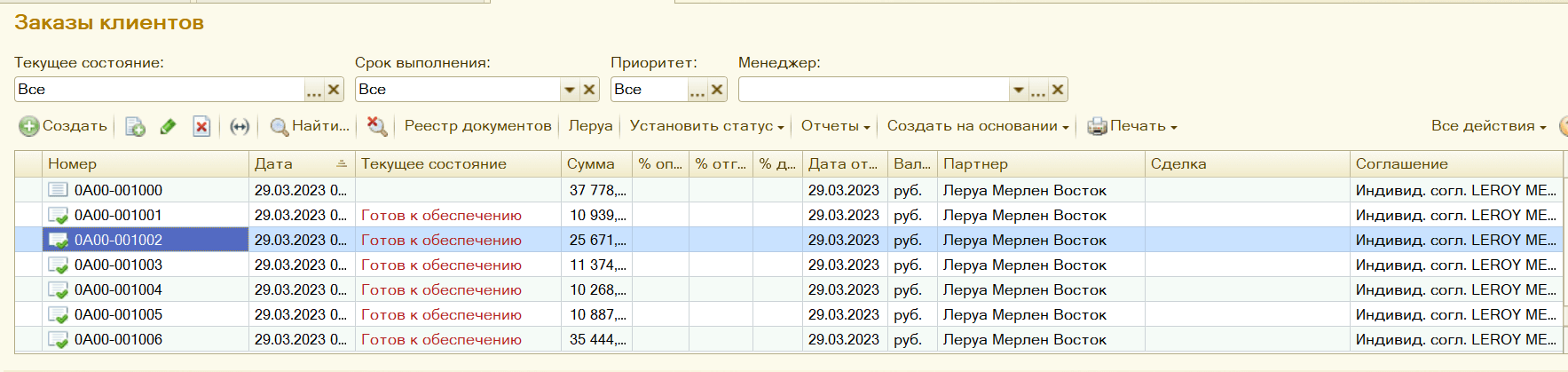This screenshot has height=372, width=1568.
Task: Open the Все действия menu
Action: pos(1488,126)
